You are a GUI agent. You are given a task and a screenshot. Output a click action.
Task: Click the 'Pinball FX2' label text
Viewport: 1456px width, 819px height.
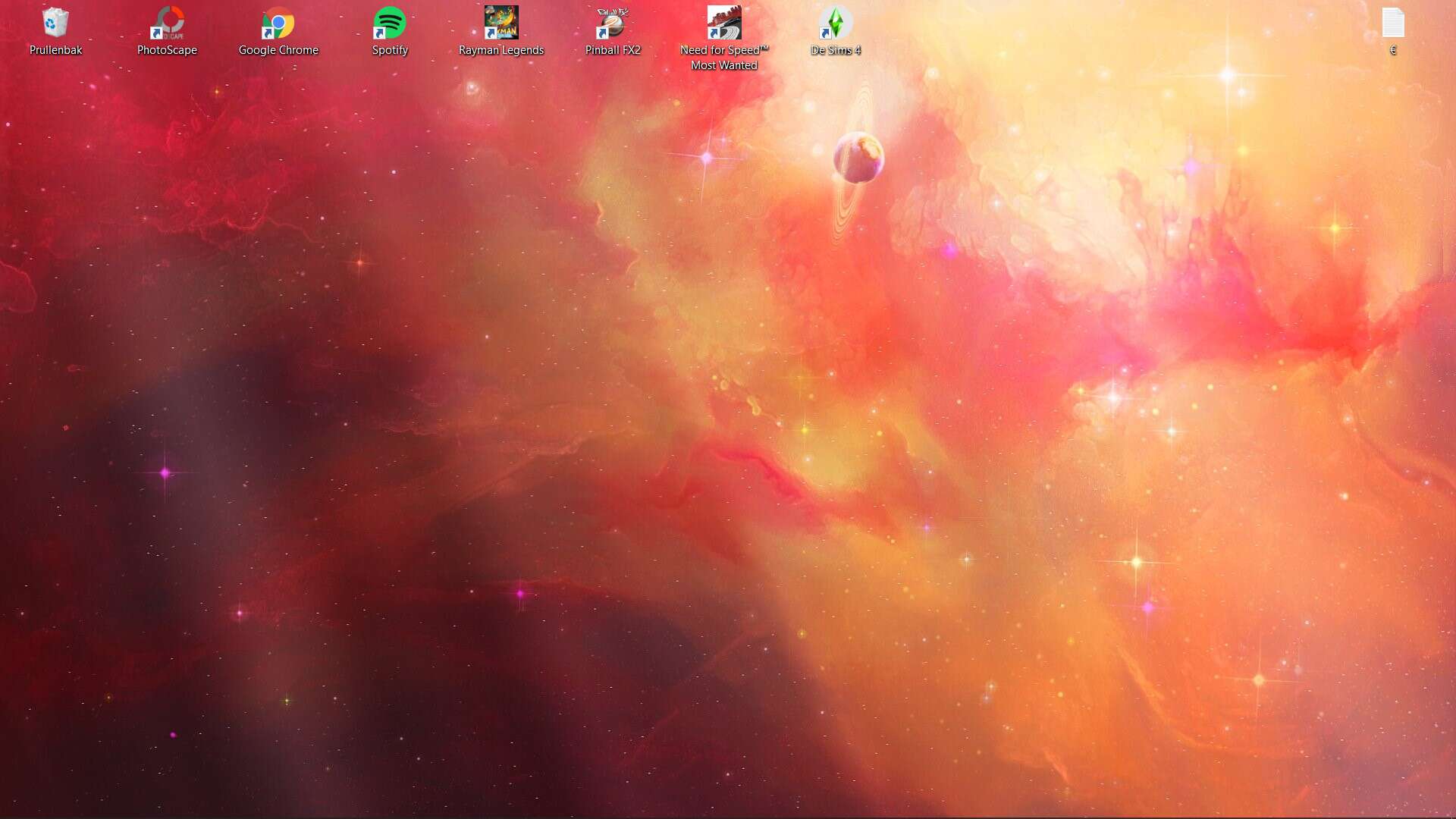coord(613,50)
